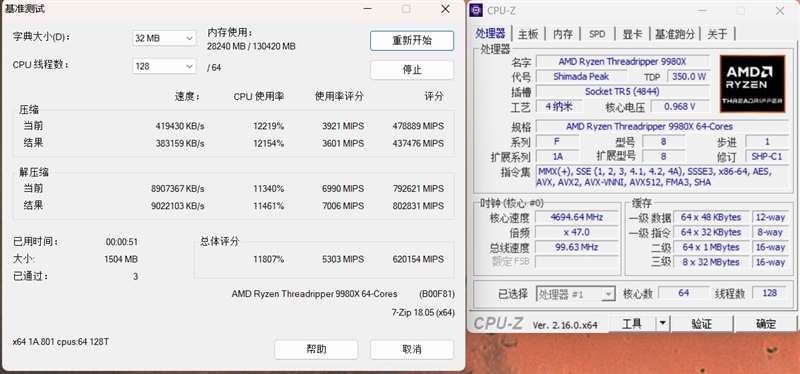Go to the 基准跑分 tab in CPU-Z
Screen dimensions: 800x374
[x=674, y=34]
